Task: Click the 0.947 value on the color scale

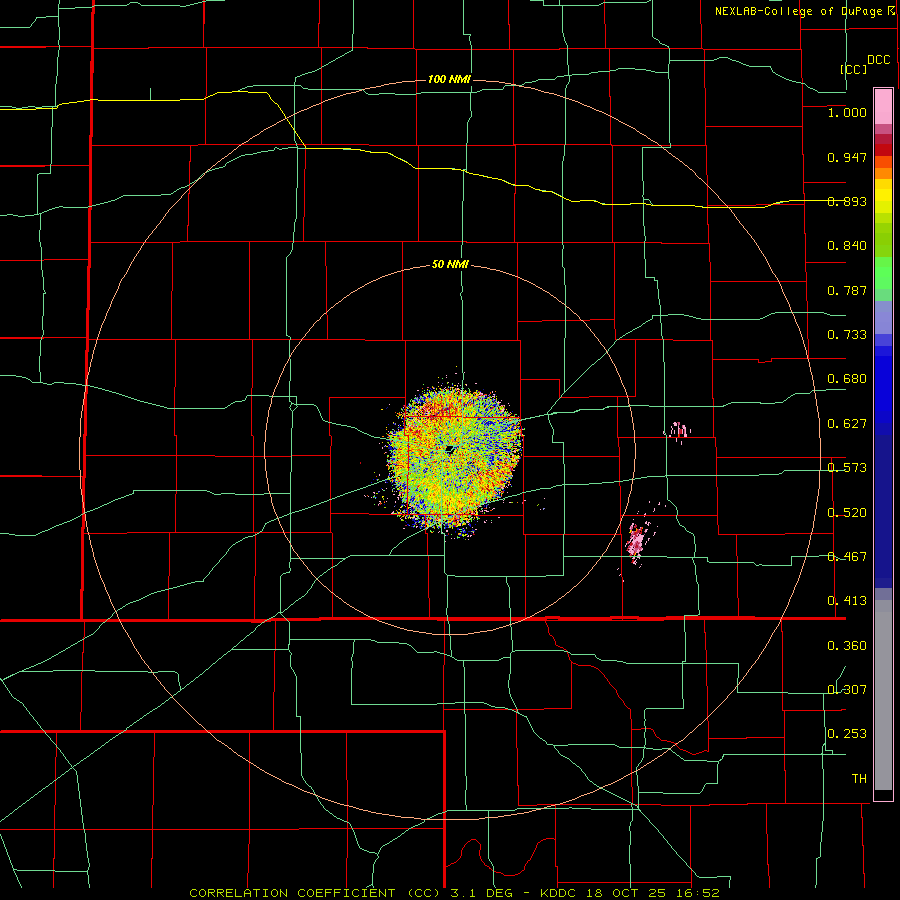Action: [x=847, y=157]
